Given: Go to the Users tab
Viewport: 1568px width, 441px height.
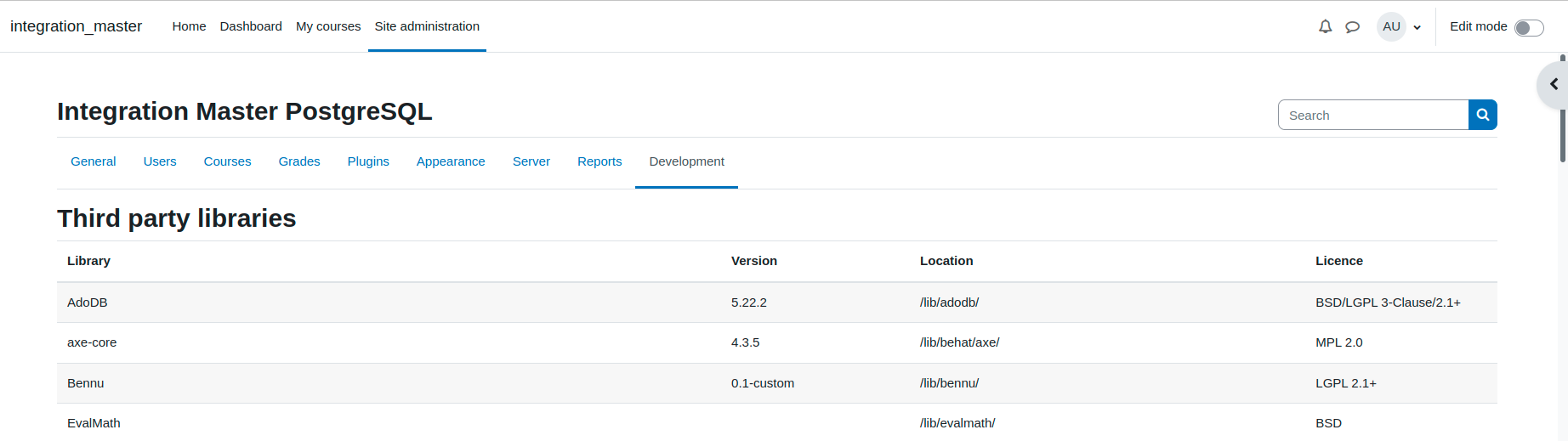Looking at the screenshot, I should tap(160, 161).
